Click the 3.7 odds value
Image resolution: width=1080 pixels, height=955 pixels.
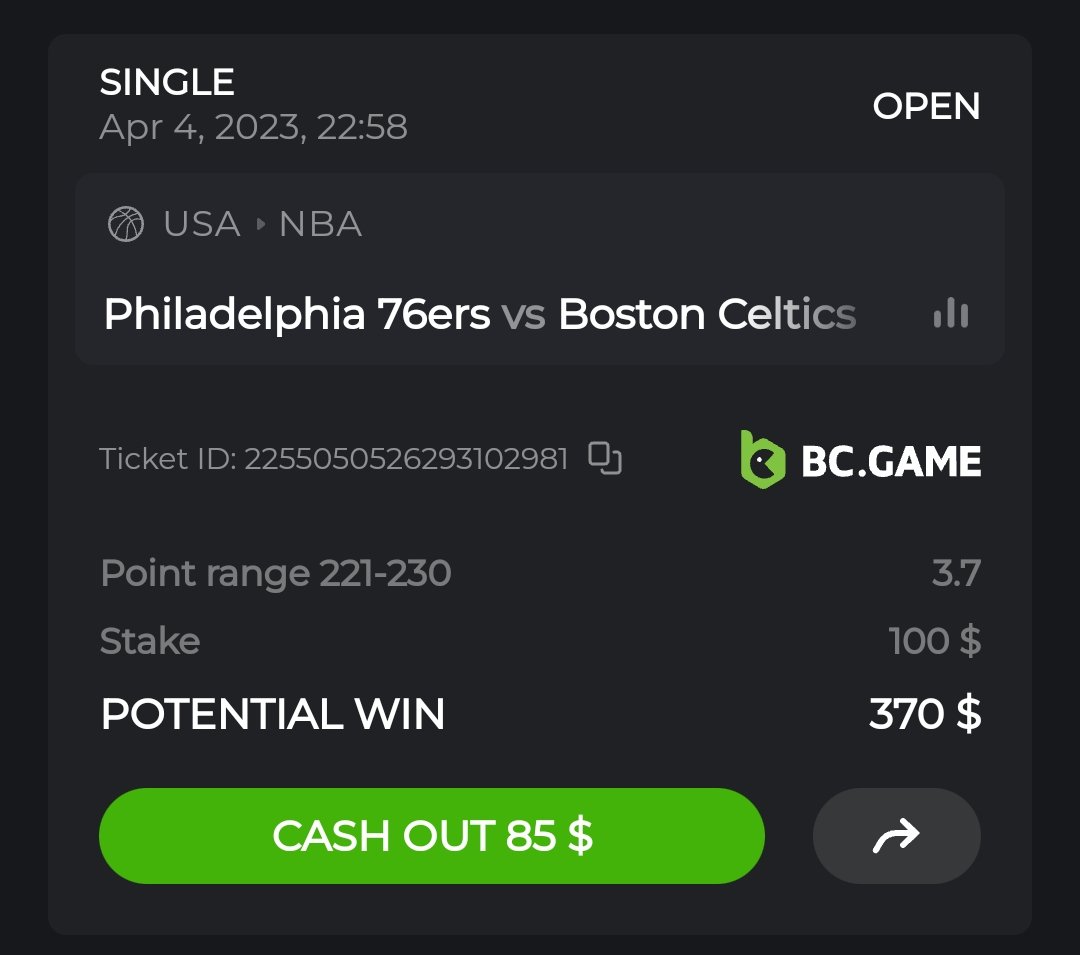tap(956, 574)
